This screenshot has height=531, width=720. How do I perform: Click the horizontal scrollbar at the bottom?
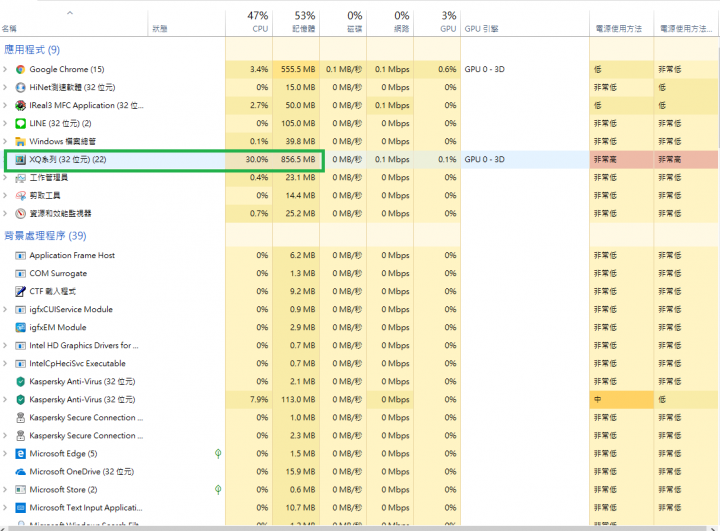[x=360, y=528]
